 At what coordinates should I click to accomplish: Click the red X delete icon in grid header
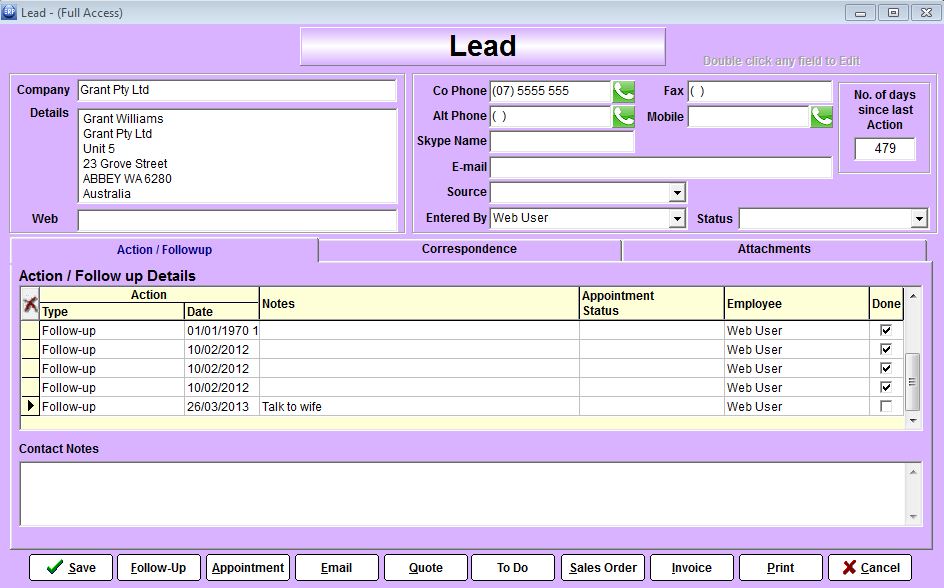[30, 304]
